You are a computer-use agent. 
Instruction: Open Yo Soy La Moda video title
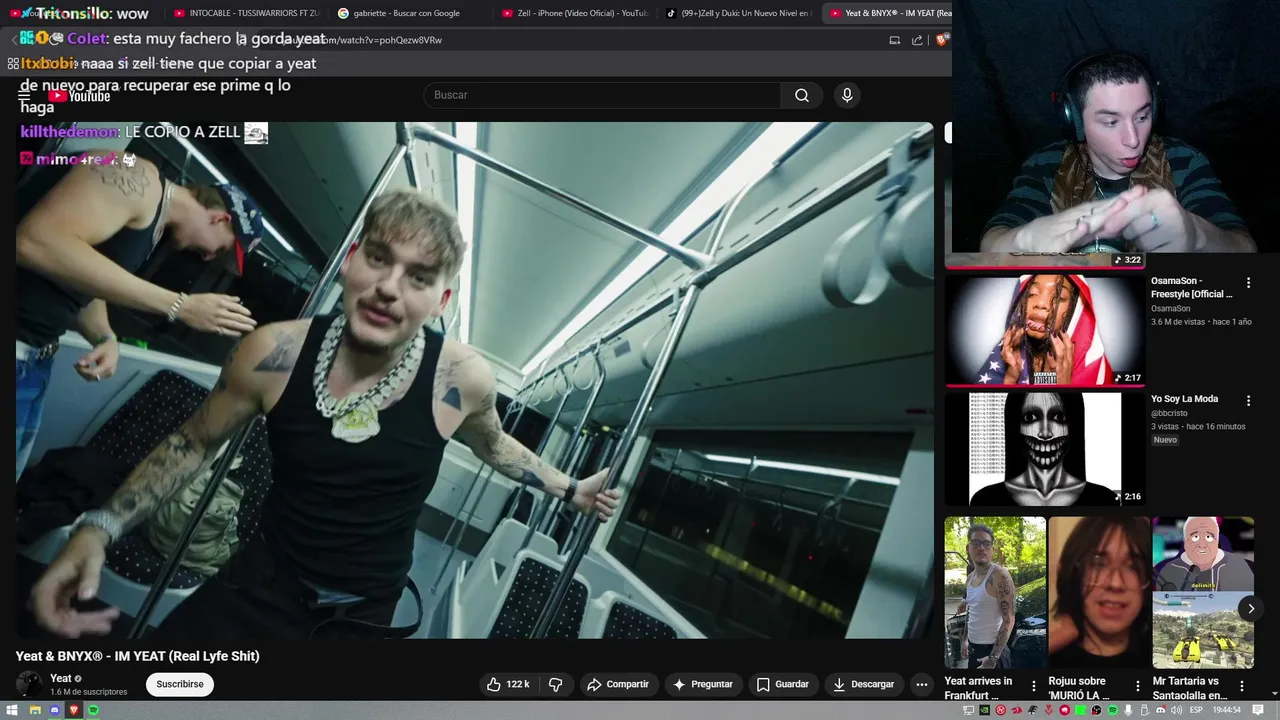(1184, 399)
